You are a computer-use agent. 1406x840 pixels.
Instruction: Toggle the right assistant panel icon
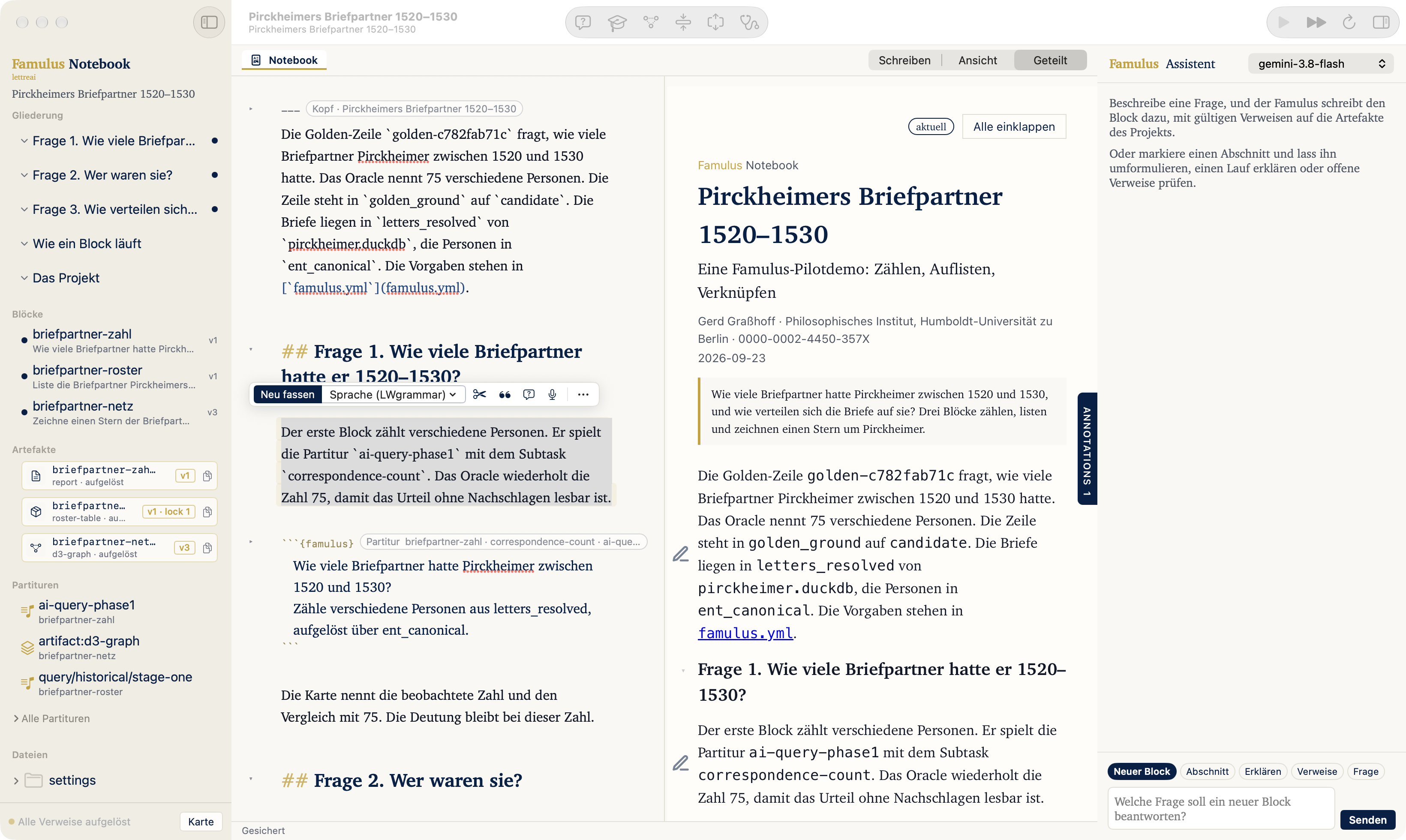point(1381,23)
